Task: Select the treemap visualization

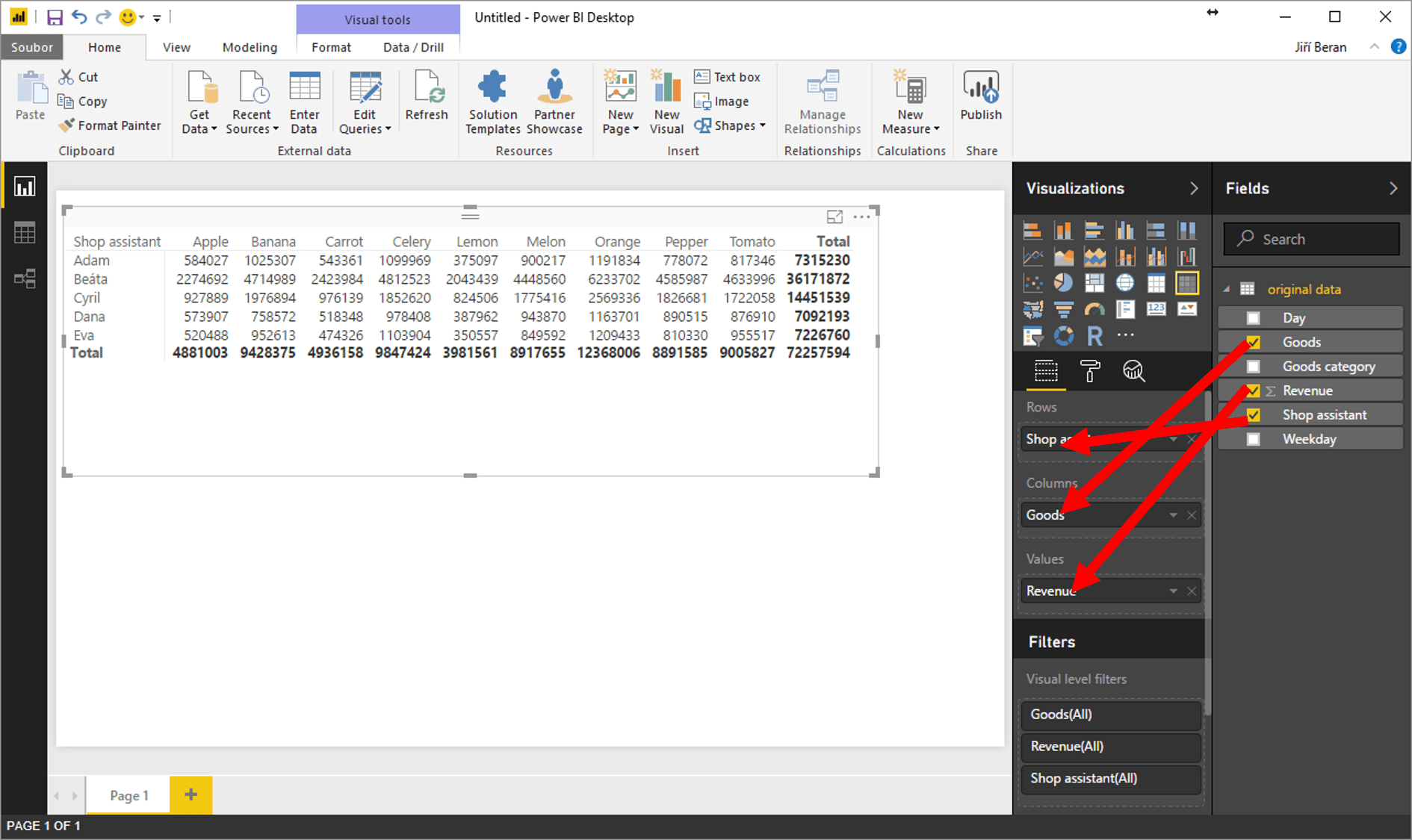Action: (1094, 284)
